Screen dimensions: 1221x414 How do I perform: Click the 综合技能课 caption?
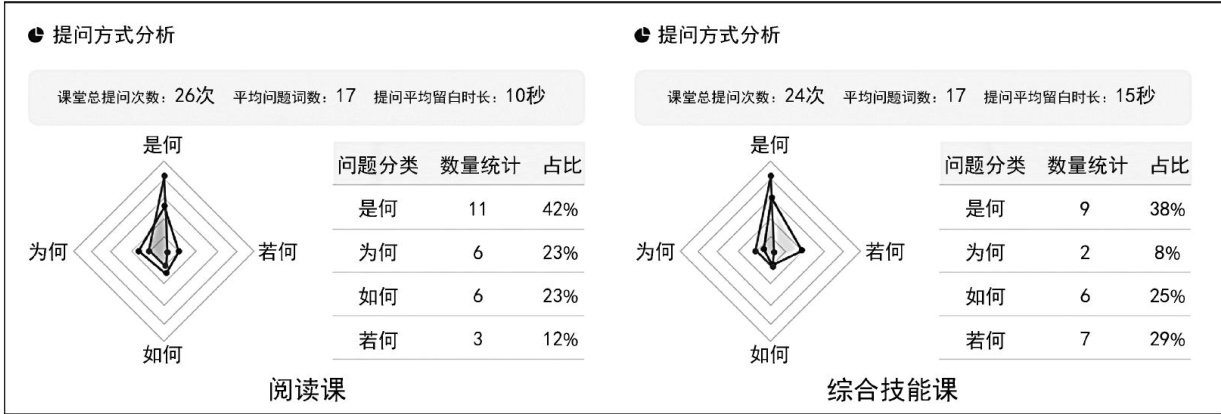click(x=894, y=389)
